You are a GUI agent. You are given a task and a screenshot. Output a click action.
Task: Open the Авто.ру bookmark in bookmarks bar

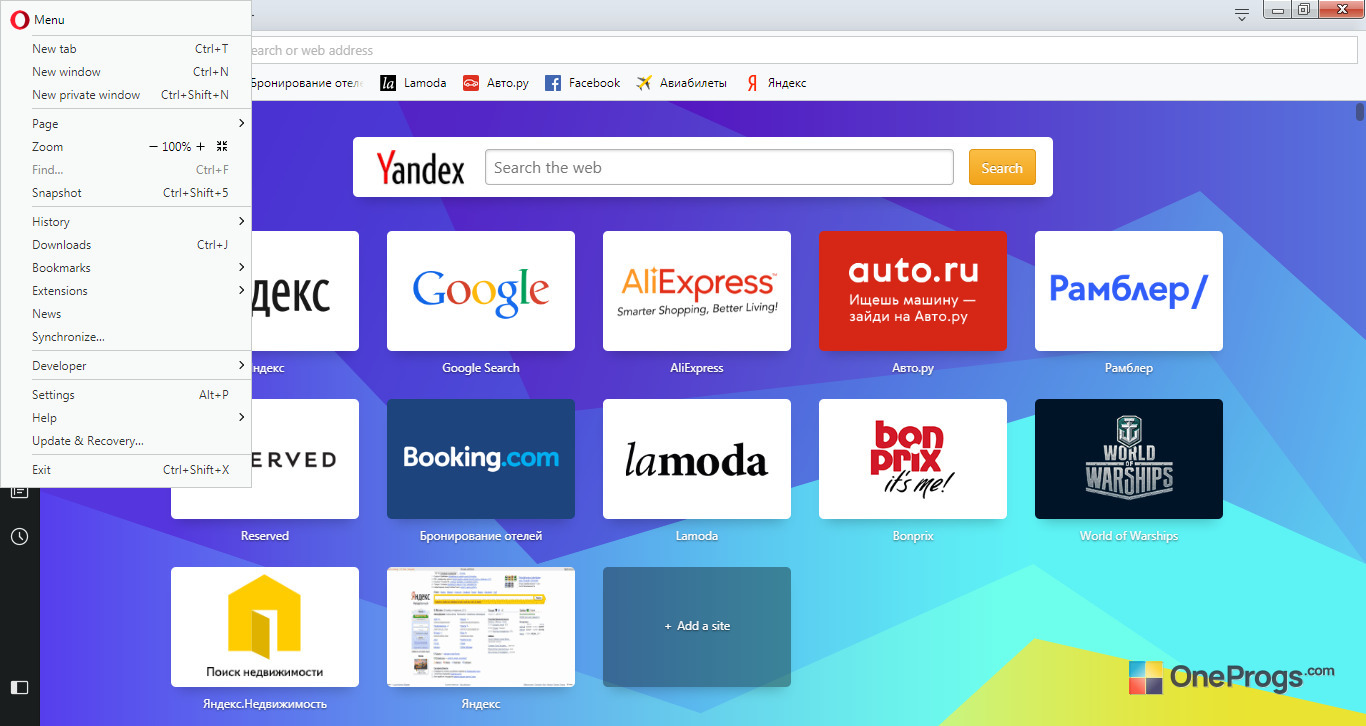point(496,83)
